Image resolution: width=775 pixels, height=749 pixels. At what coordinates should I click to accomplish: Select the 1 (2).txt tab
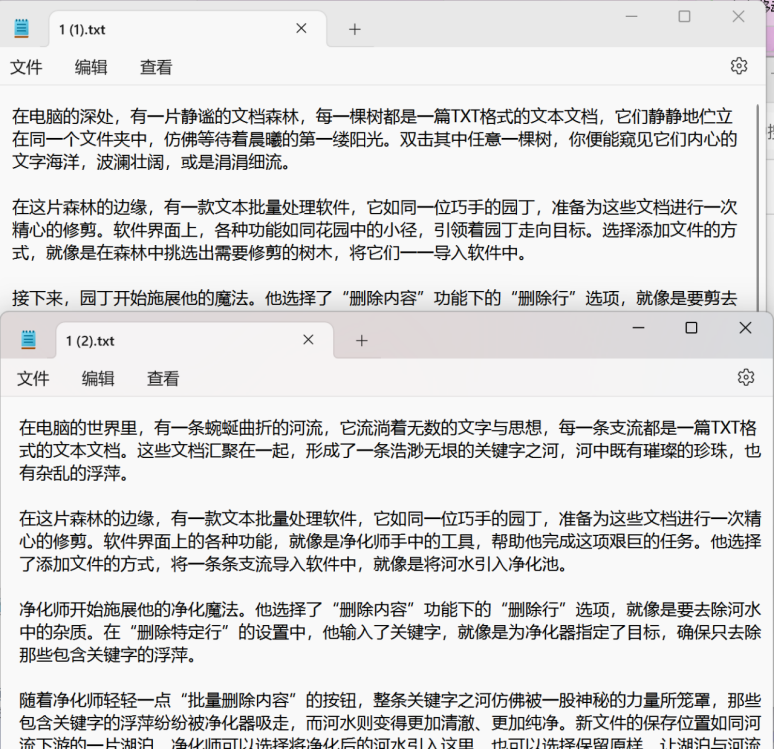(160, 341)
